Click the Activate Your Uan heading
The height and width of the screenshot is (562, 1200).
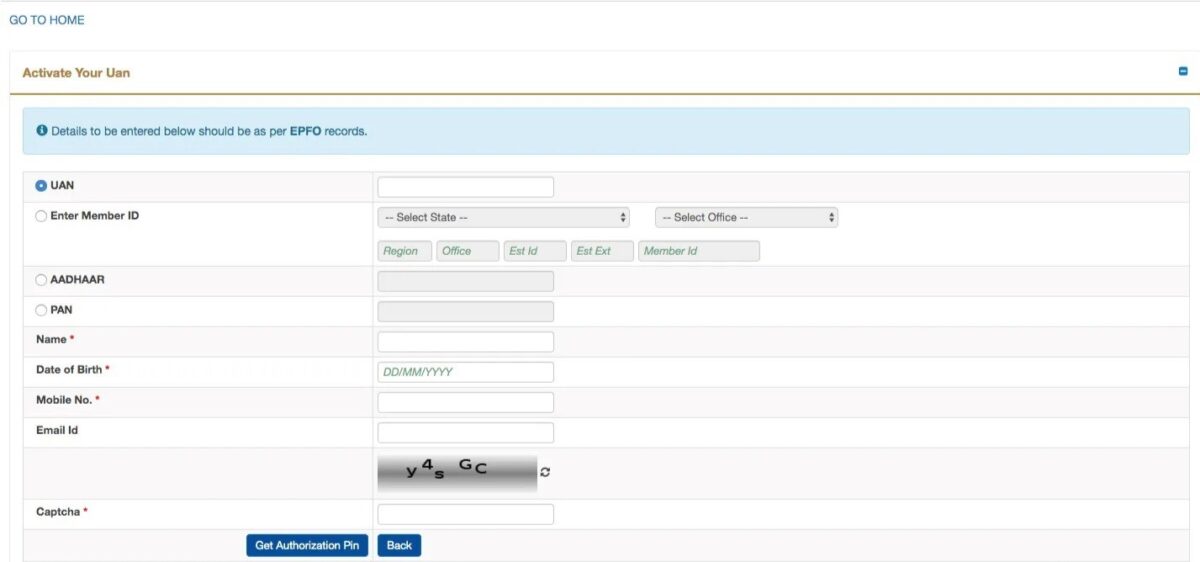pyautogui.click(x=76, y=73)
